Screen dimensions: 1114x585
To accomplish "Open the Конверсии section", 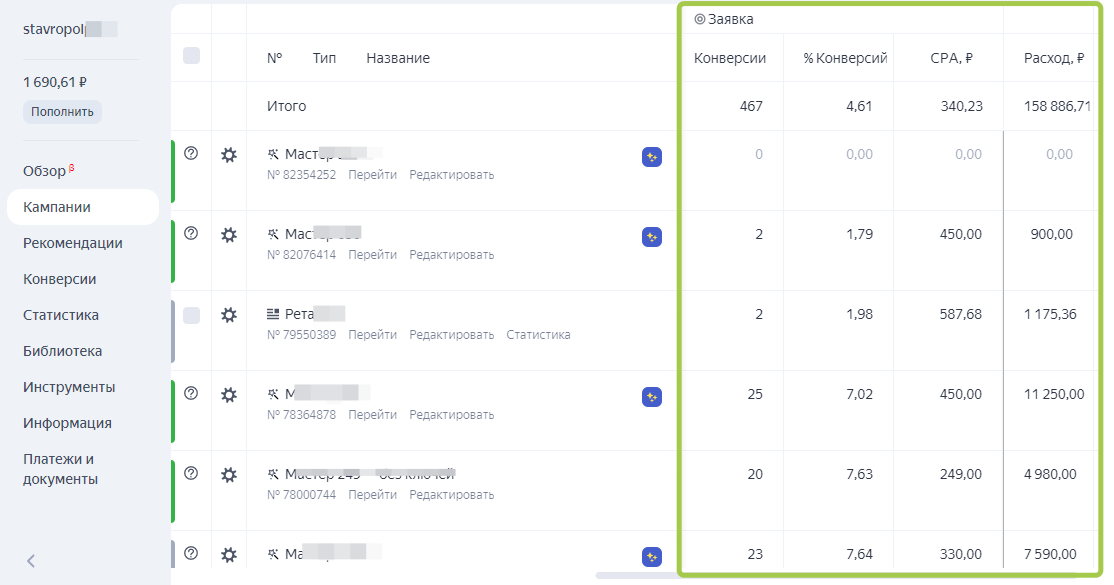I will (60, 279).
